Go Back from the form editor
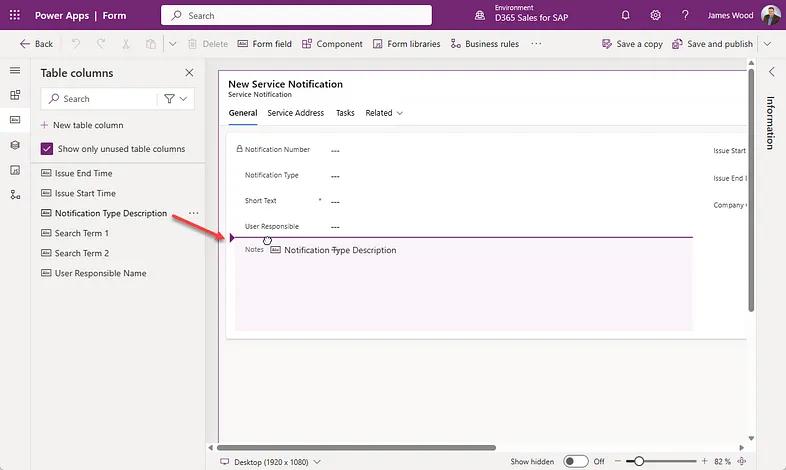786x470 pixels. coord(36,44)
